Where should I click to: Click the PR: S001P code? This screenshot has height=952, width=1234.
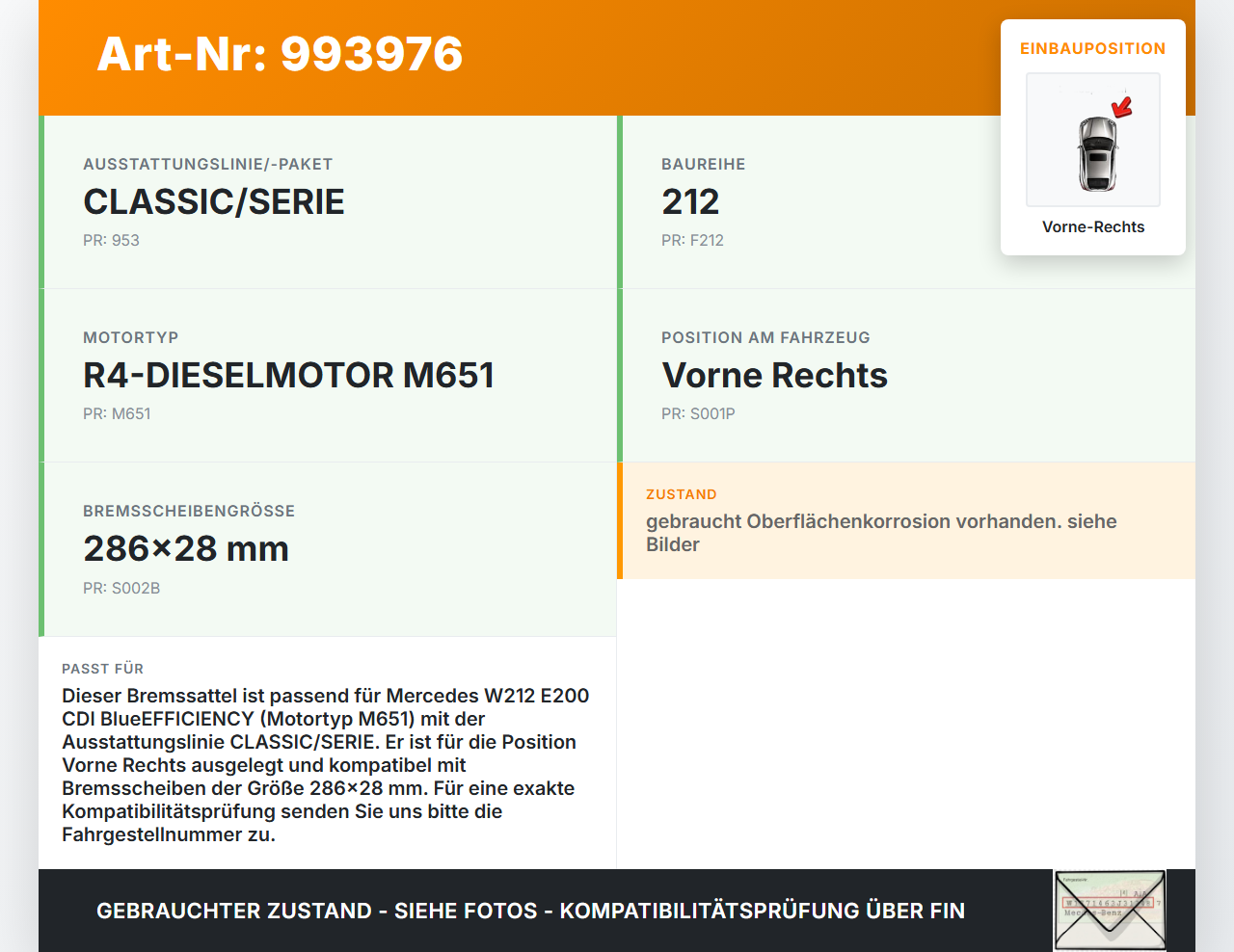698,413
